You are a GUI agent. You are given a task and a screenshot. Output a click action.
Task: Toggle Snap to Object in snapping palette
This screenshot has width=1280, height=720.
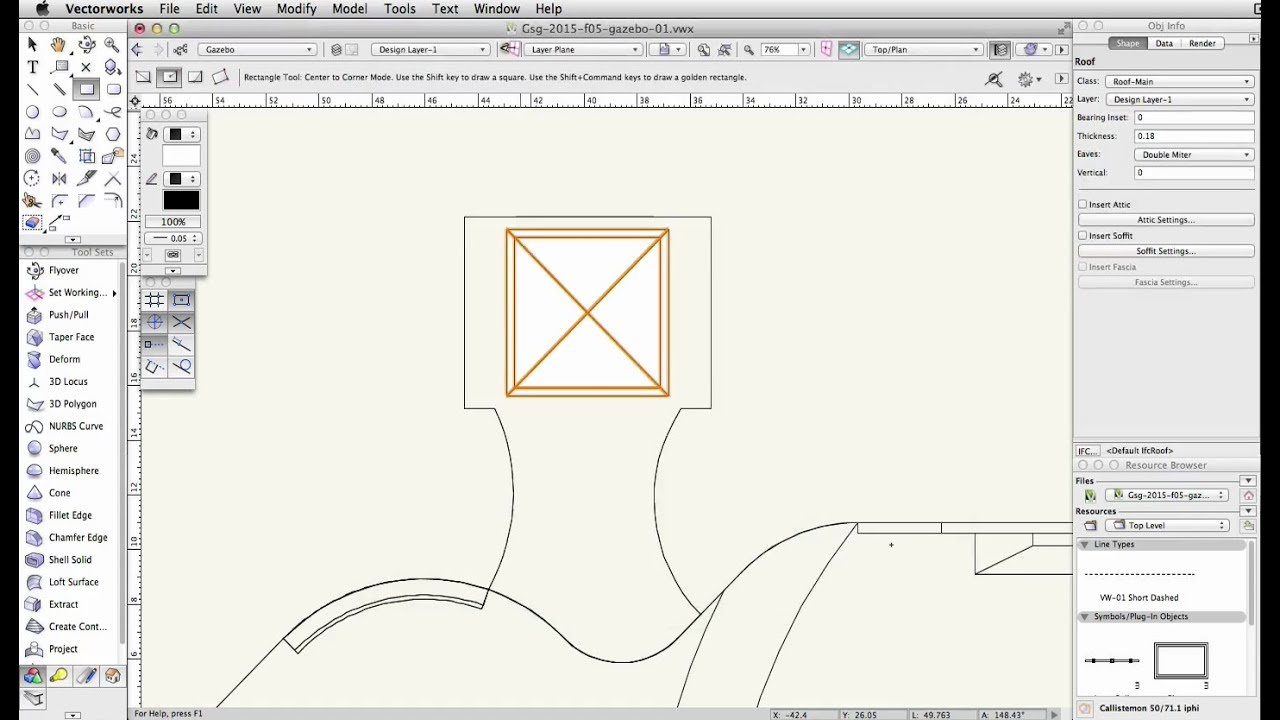point(181,299)
